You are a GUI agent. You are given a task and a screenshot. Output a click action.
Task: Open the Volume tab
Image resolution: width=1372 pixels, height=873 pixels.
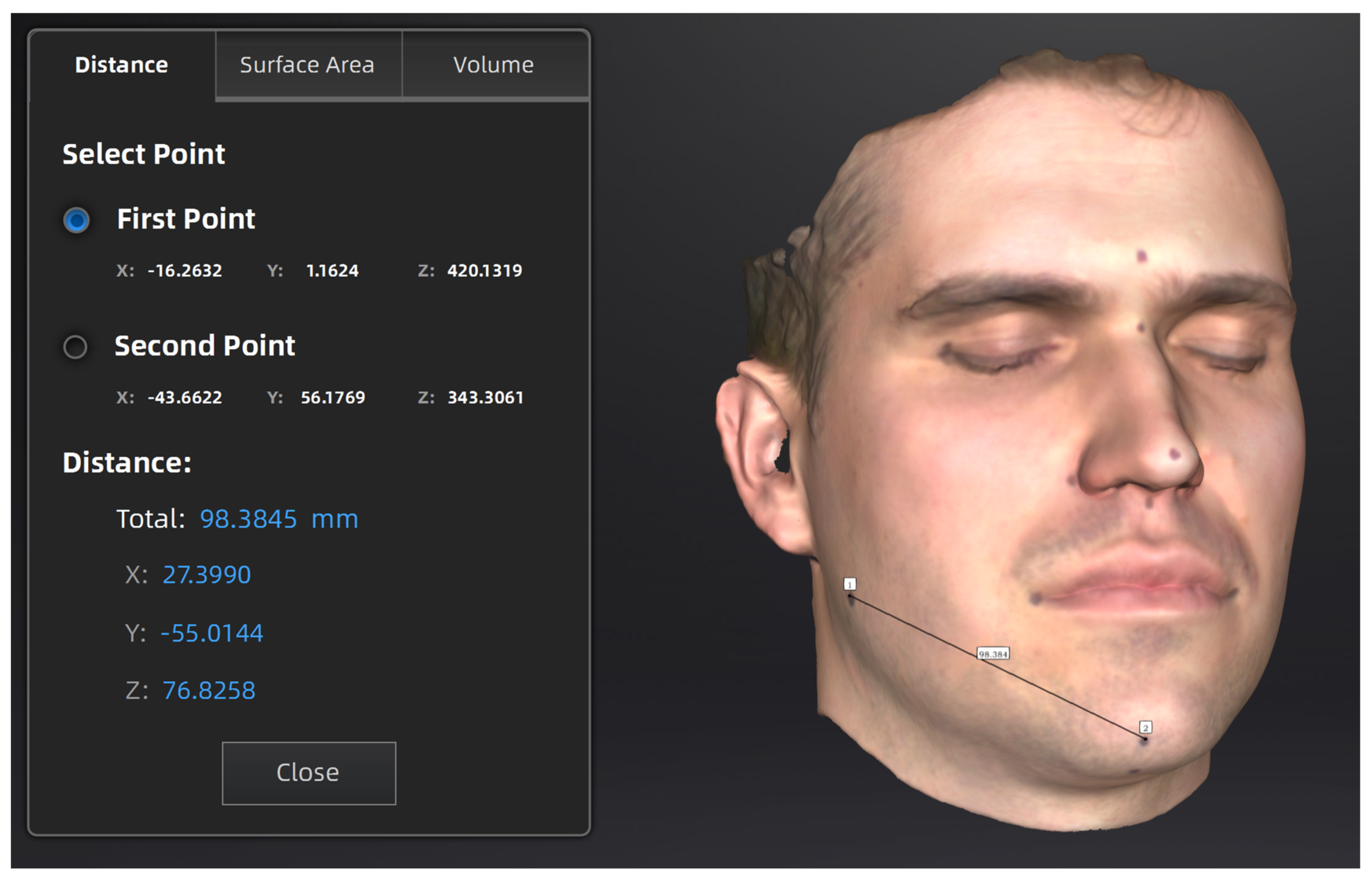click(x=494, y=65)
